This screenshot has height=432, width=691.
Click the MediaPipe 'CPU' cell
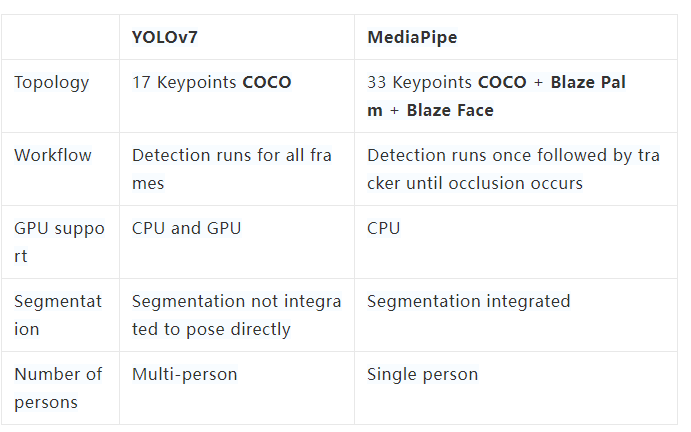click(x=383, y=228)
